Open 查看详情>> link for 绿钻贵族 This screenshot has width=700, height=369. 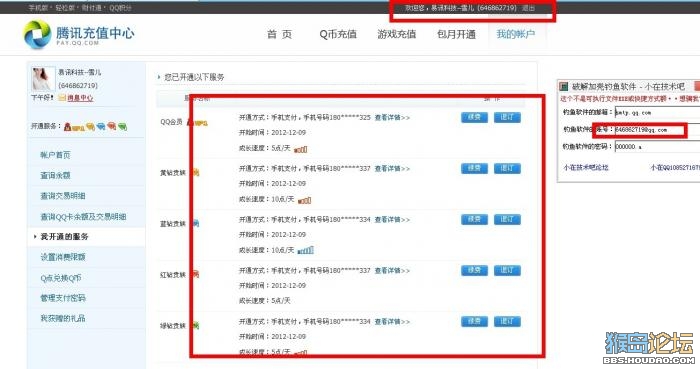pos(392,322)
